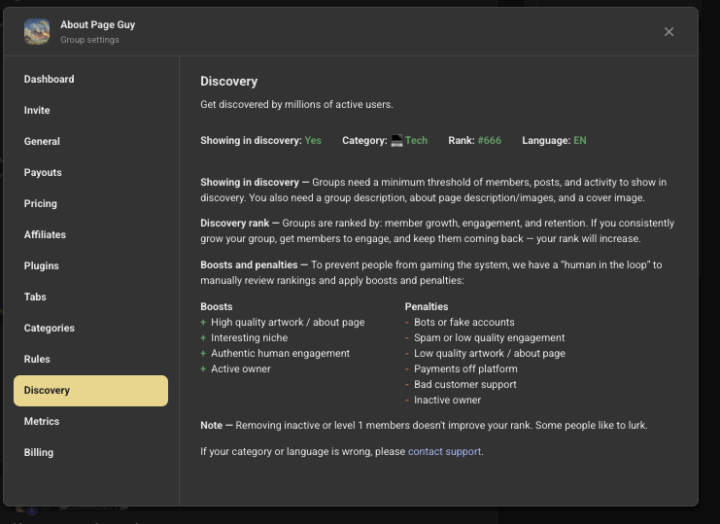
Task: Click the #666 rank value
Action: 489,141
